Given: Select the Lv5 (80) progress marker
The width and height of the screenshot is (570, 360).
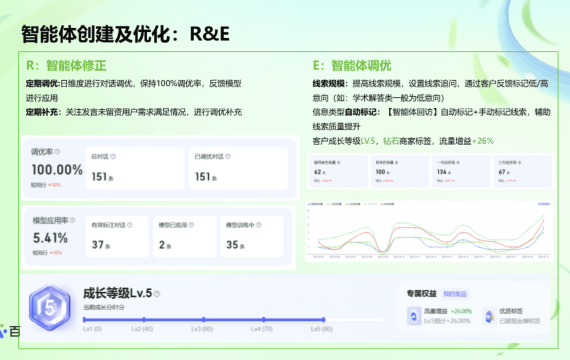Looking at the screenshot, I should coord(323,320).
